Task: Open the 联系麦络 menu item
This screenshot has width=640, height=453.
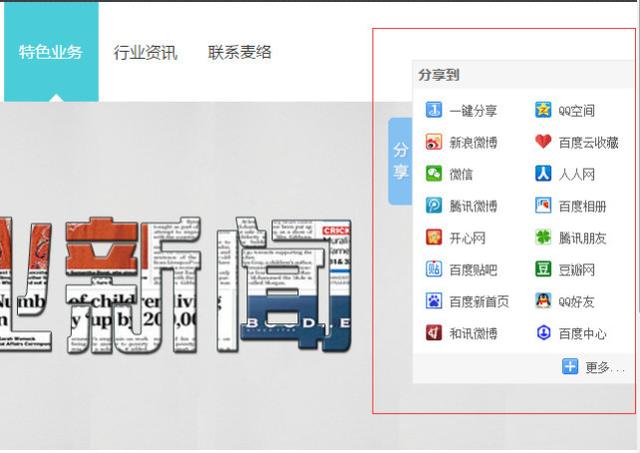Action: point(240,52)
